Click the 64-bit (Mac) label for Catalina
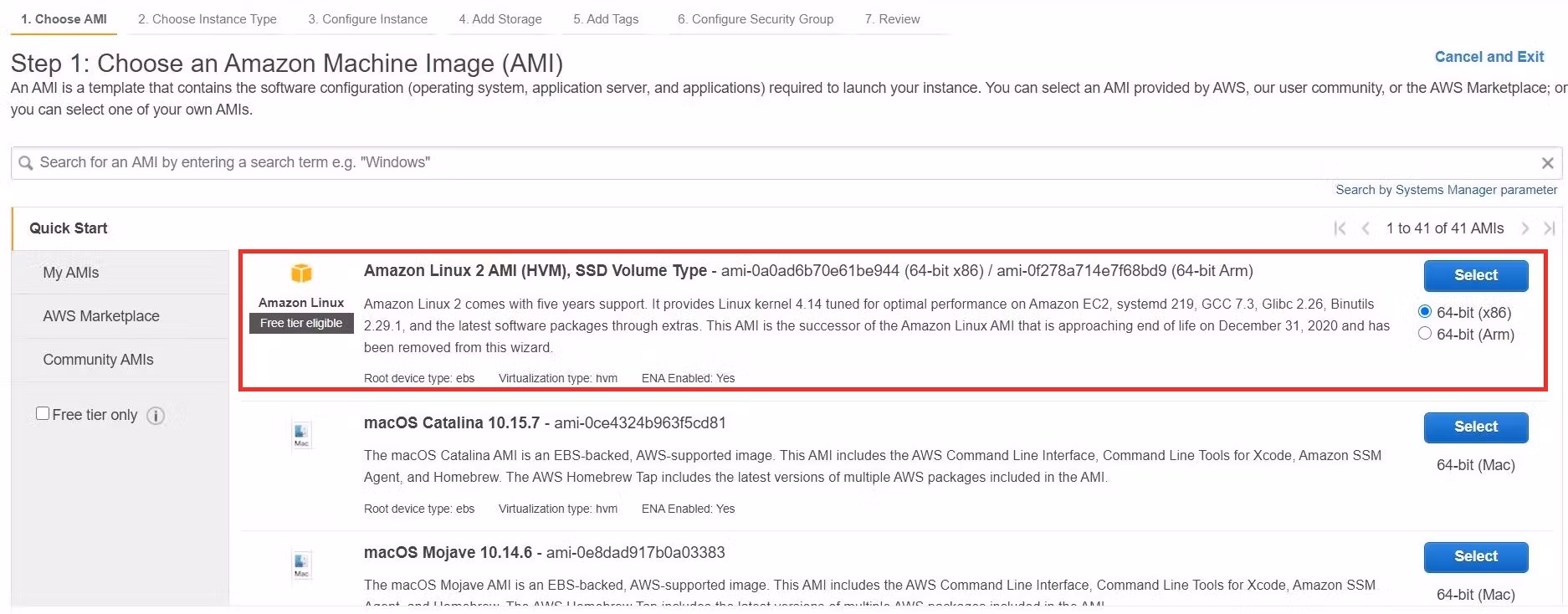This screenshot has width=1568, height=614. [1476, 465]
